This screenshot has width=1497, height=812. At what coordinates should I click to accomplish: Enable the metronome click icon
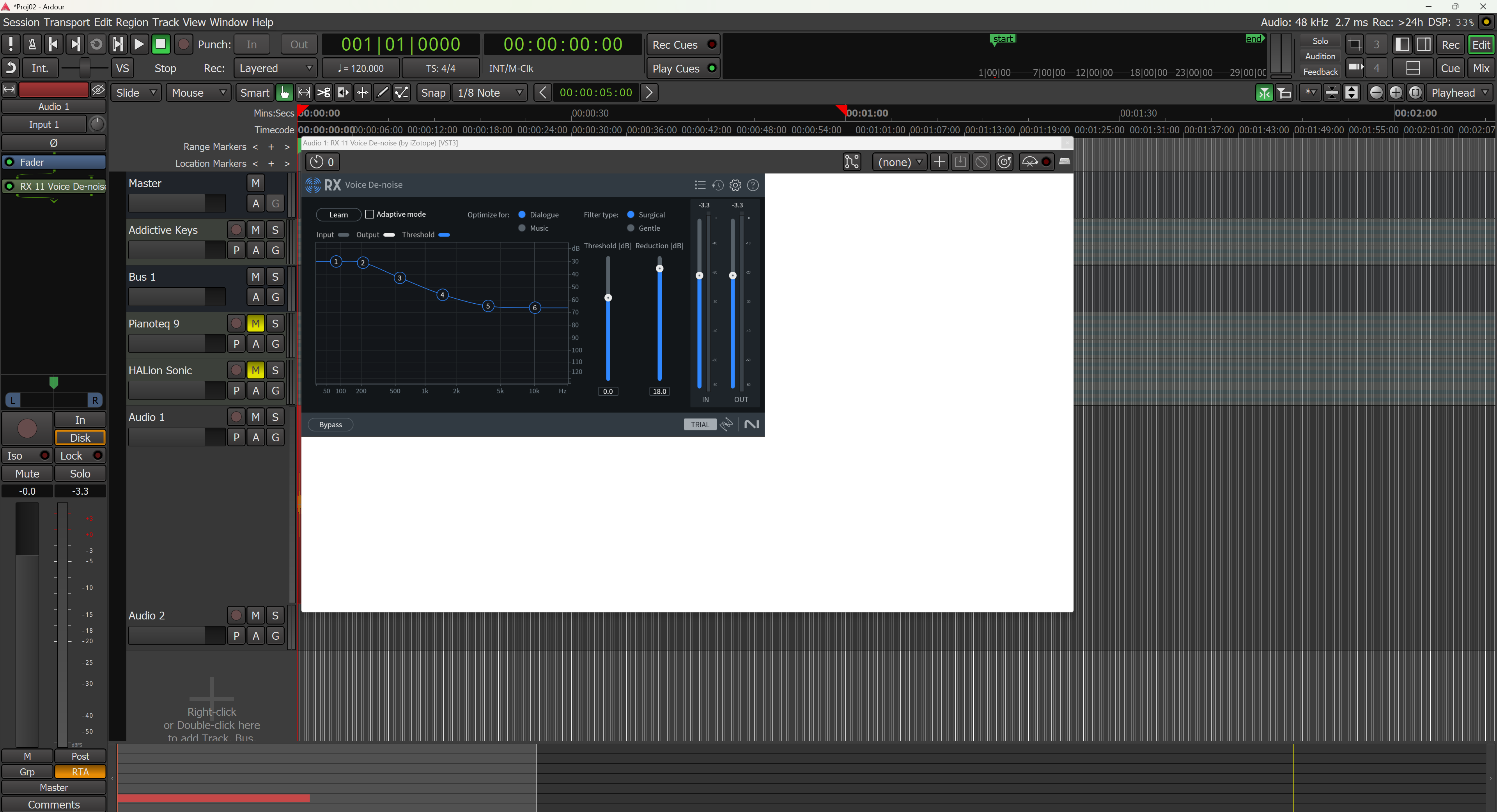click(32, 45)
